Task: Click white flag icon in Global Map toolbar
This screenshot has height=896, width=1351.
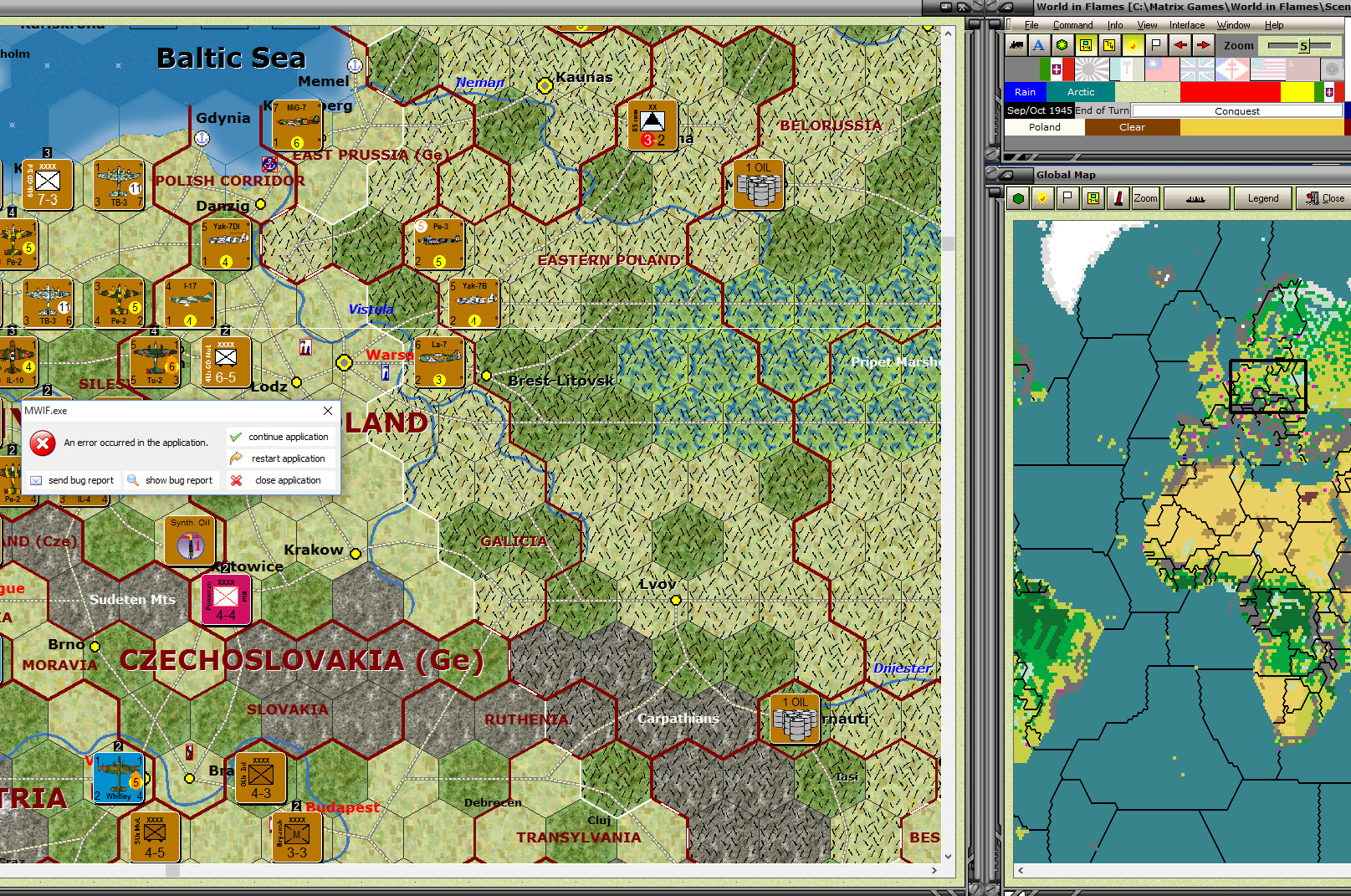Action: click(x=1067, y=198)
